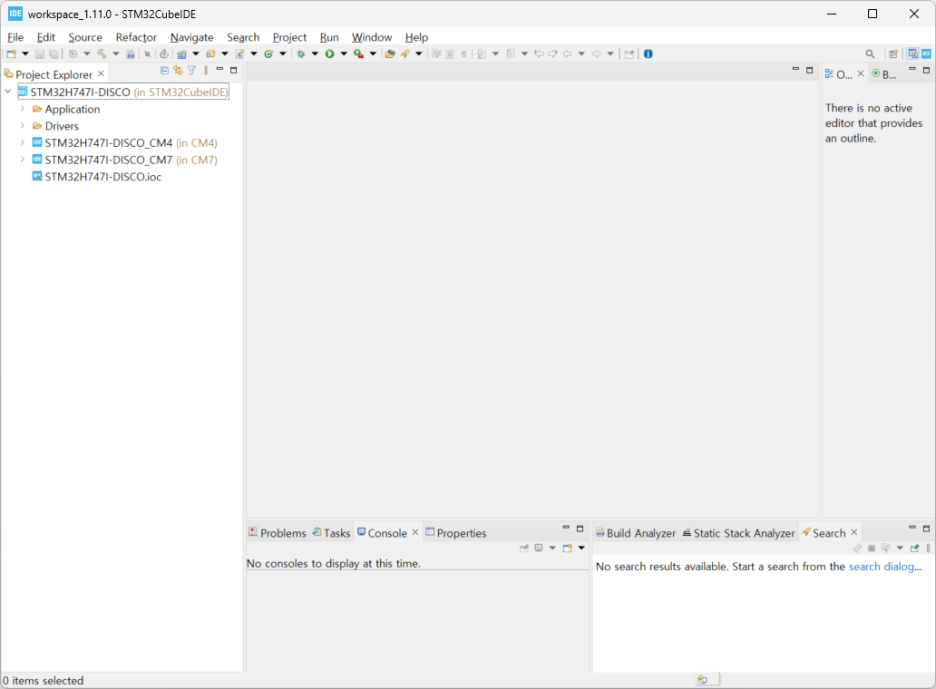Screen dimensions: 936x689
Task: Open the dropdown next to the New icon
Action: pyautogui.click(x=25, y=54)
